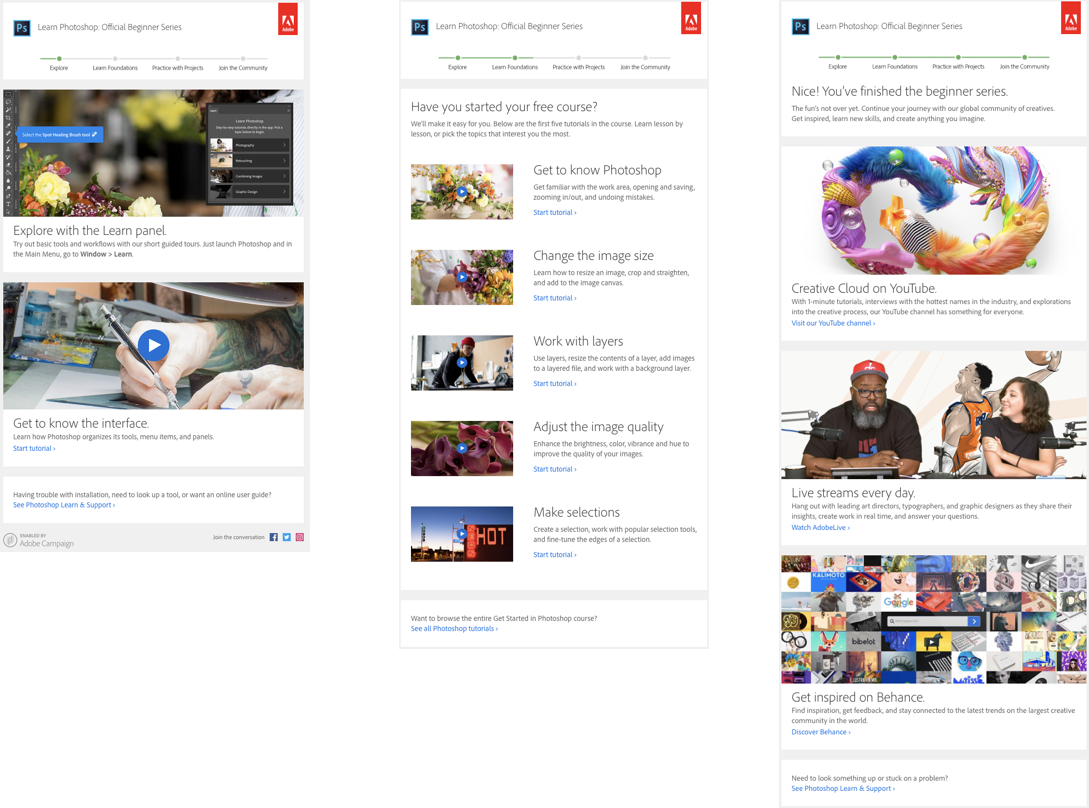1089x808 pixels.
Task: Click the Creative Cloud on YouTube heading
Action: (864, 288)
